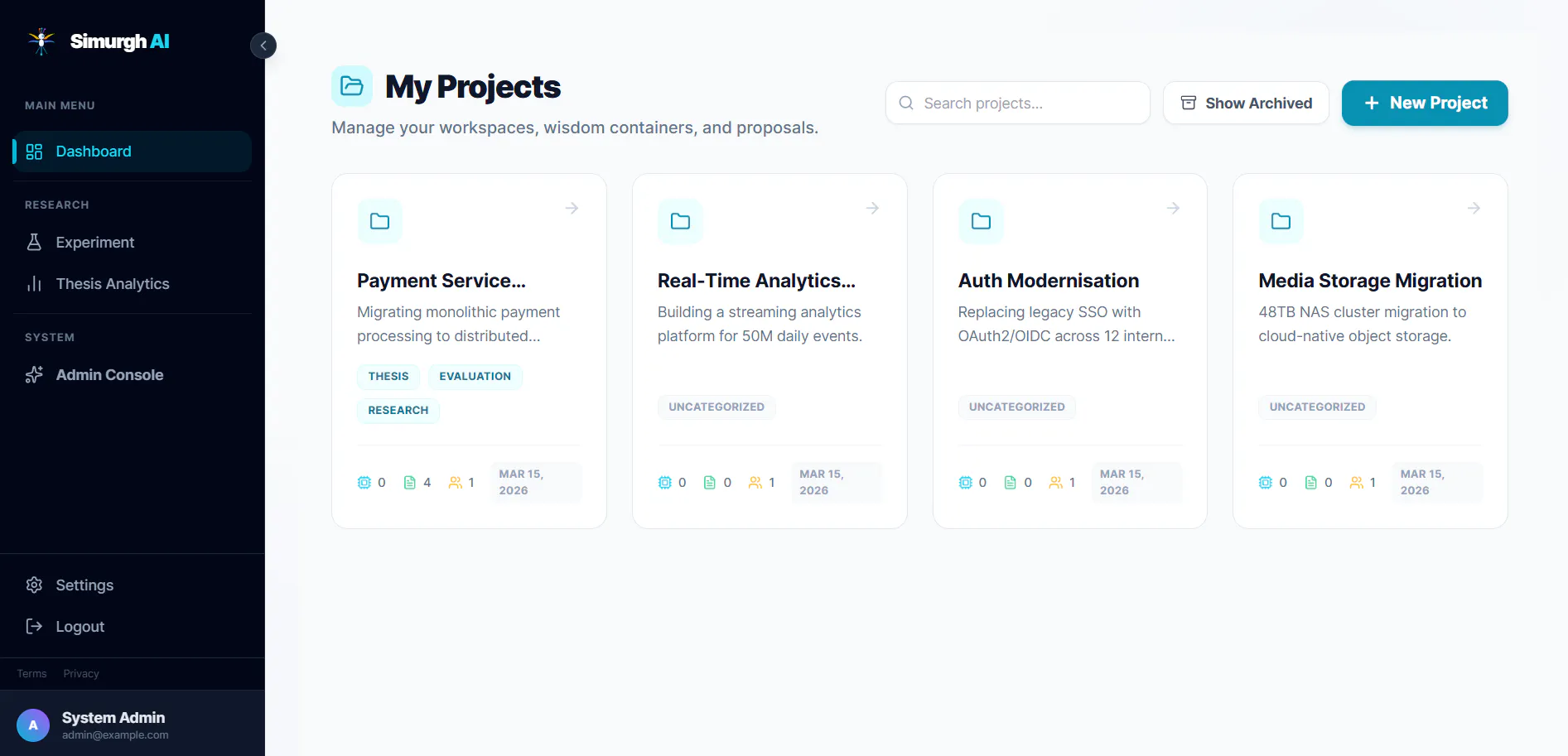Open Thesis Analytics page
Viewport: 1568px width, 756px height.
132,284
